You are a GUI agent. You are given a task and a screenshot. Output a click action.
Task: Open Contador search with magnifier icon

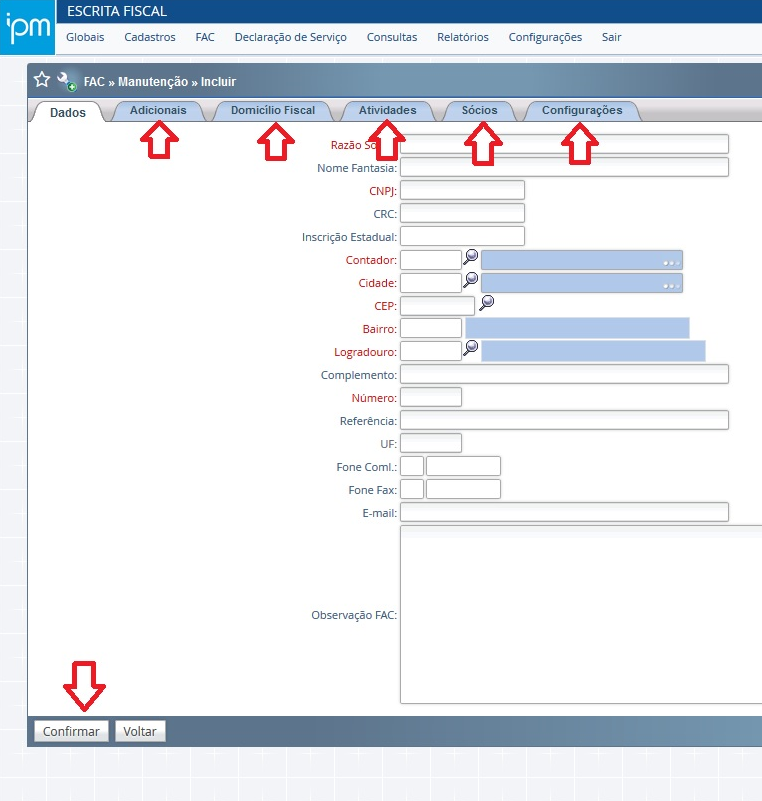point(470,257)
